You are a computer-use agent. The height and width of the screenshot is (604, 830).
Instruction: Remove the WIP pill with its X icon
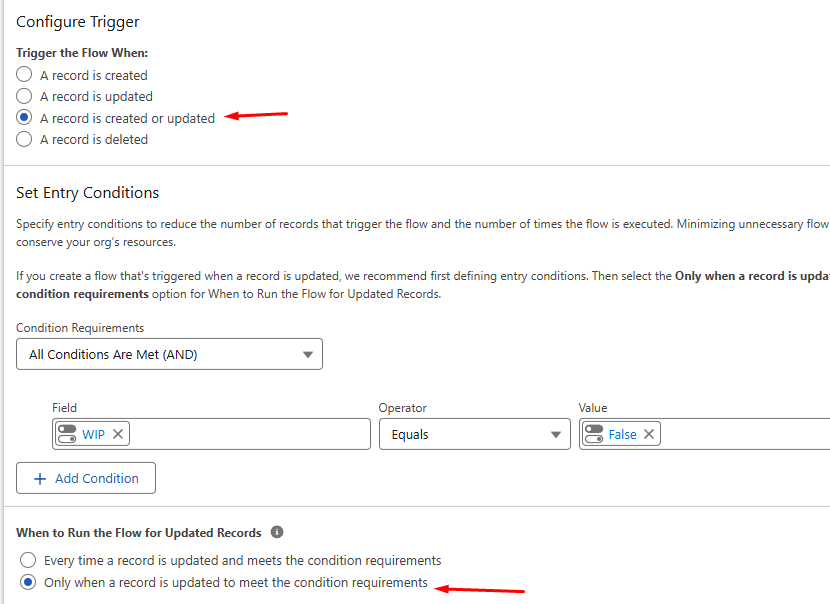click(x=118, y=434)
